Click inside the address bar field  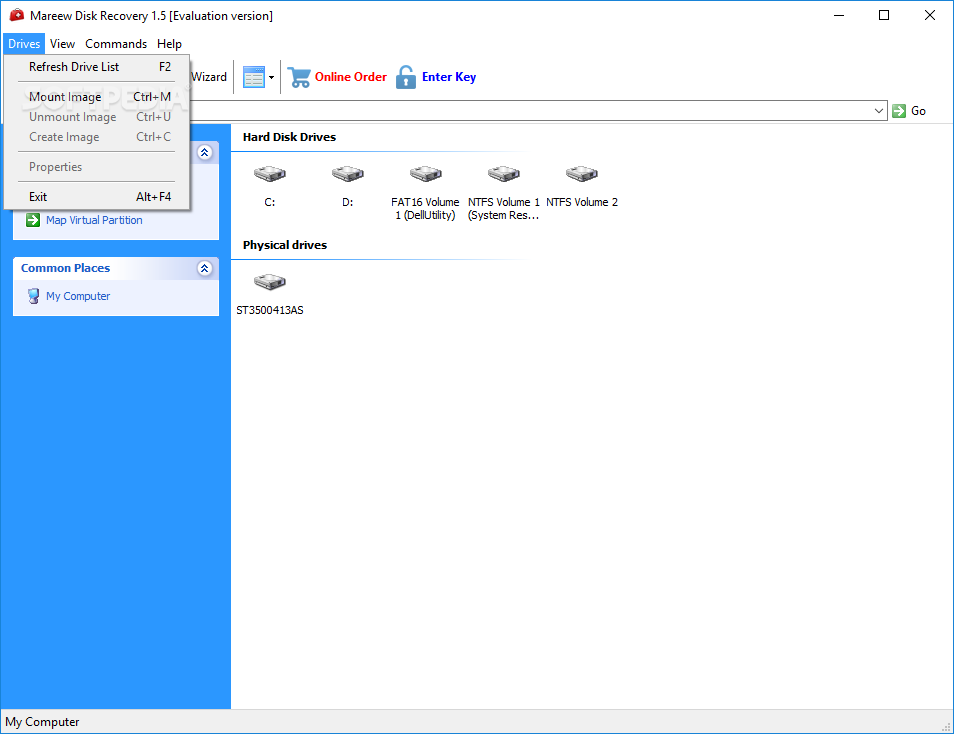(529, 111)
